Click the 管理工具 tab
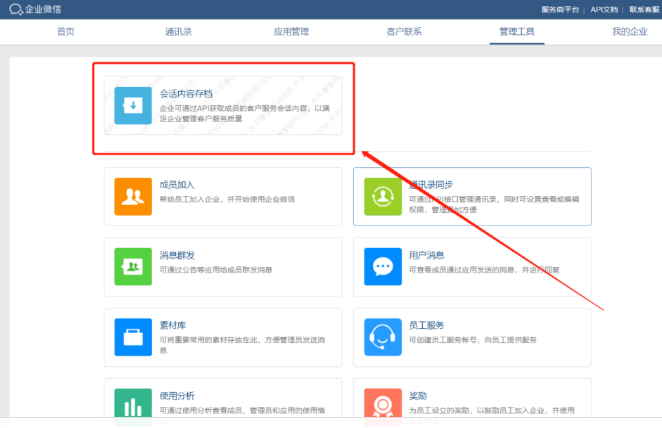The height and width of the screenshot is (428, 662). pos(517,32)
